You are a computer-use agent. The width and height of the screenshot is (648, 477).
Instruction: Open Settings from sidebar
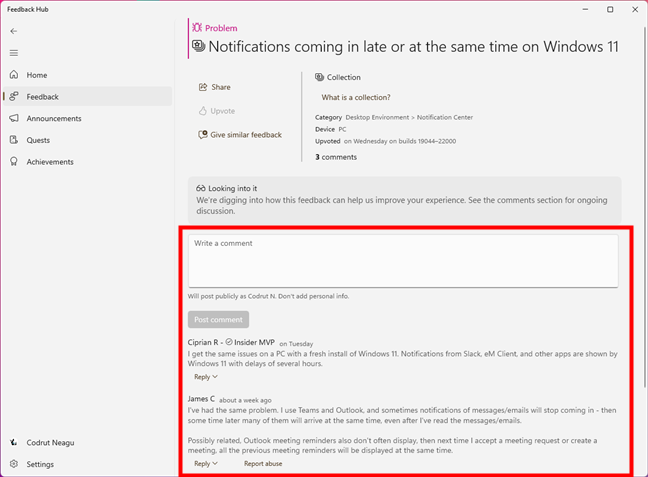(88, 464)
